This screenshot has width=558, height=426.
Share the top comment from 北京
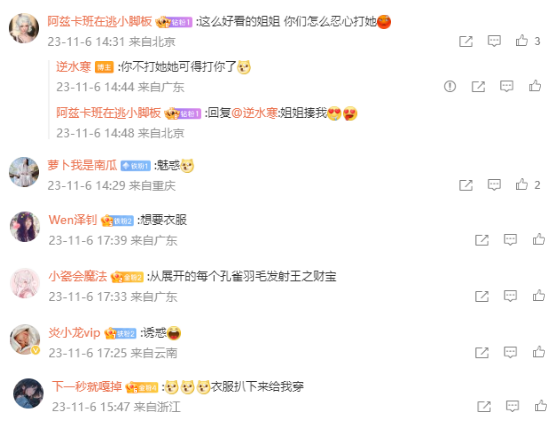(x=466, y=41)
